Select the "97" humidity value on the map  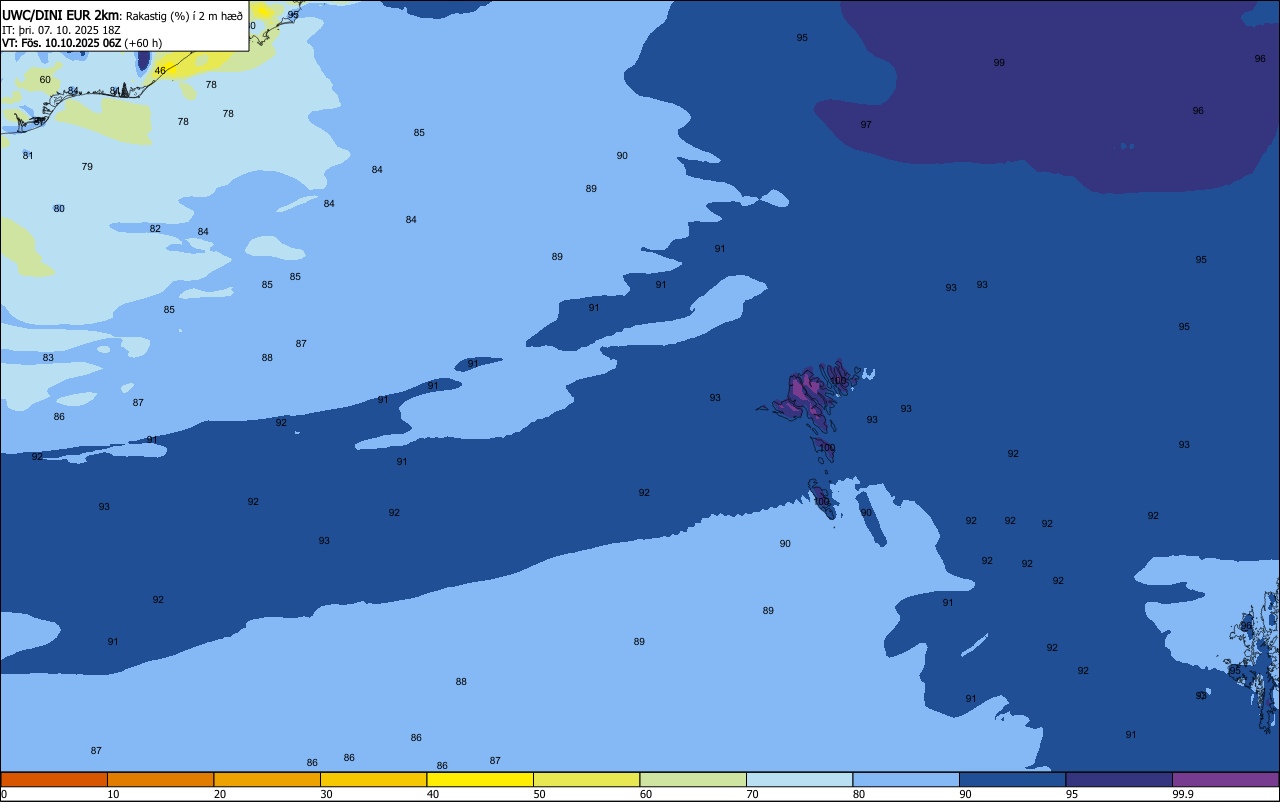point(866,125)
